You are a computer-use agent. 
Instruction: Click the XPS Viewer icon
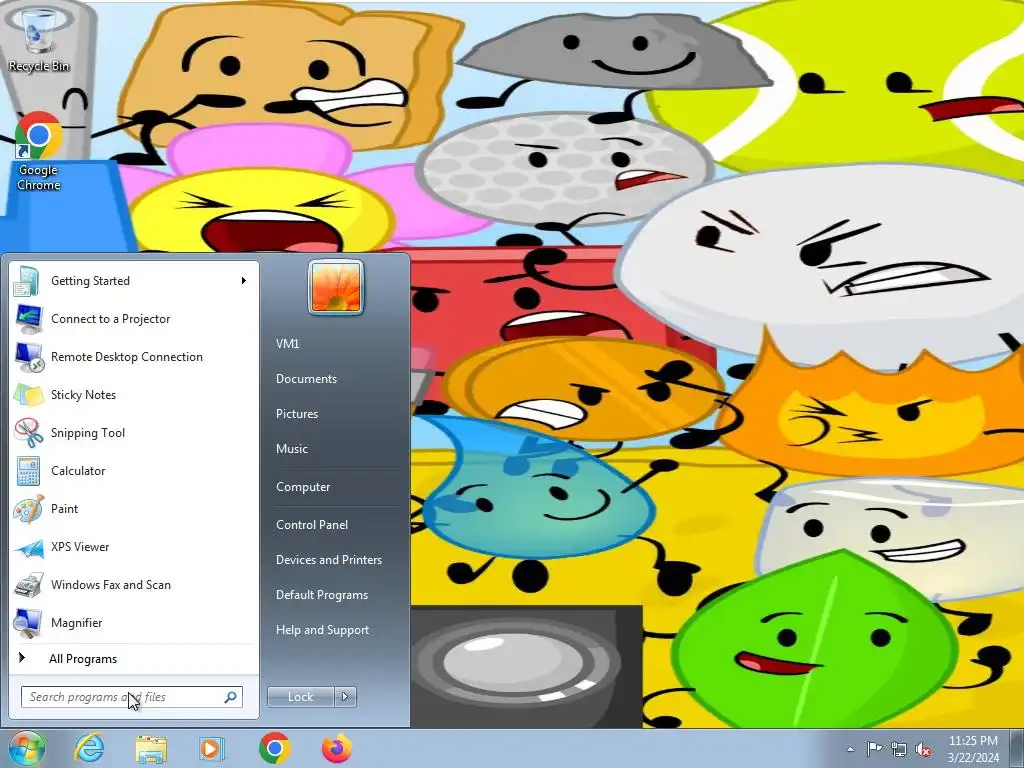click(x=28, y=547)
